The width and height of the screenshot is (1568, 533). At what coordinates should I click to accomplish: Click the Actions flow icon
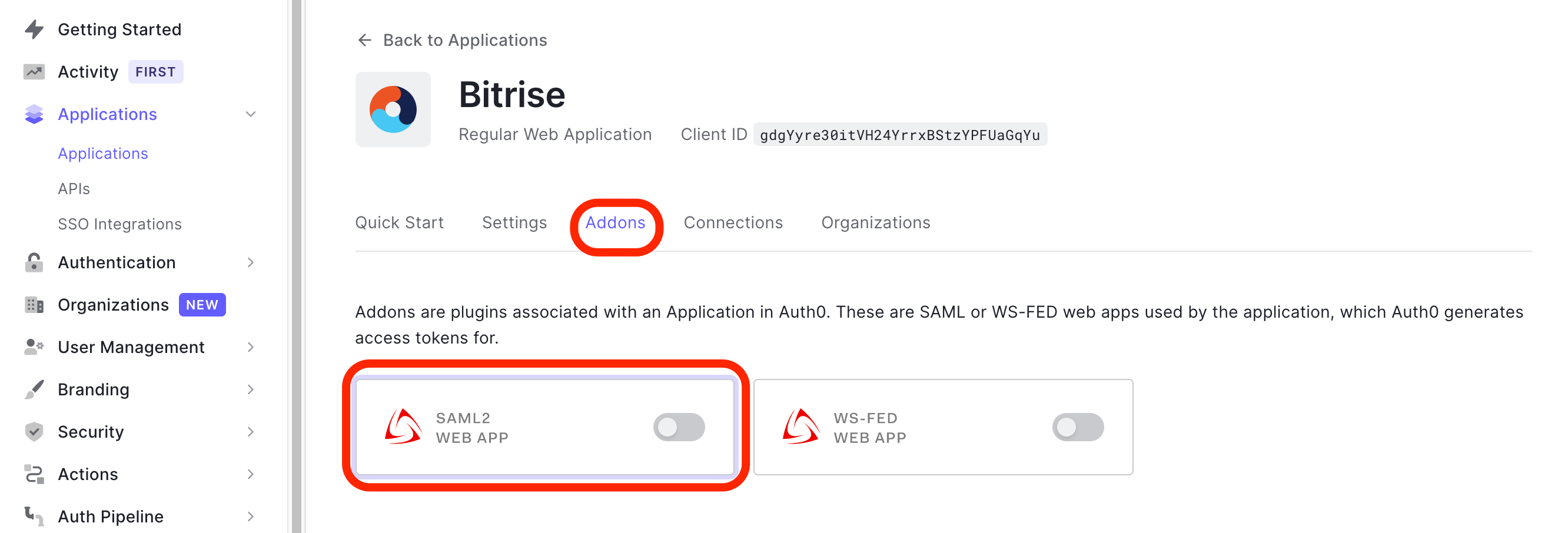click(34, 474)
